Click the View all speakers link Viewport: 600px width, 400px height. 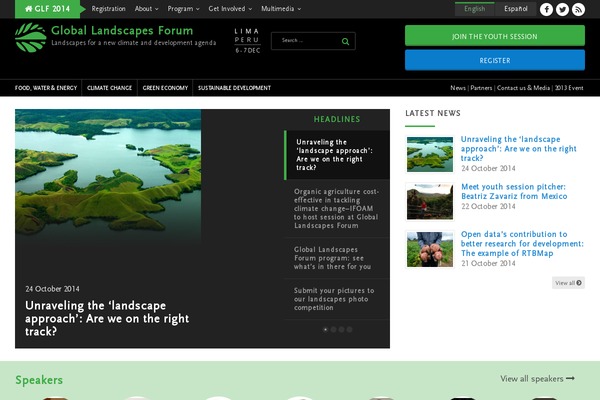tap(537, 379)
